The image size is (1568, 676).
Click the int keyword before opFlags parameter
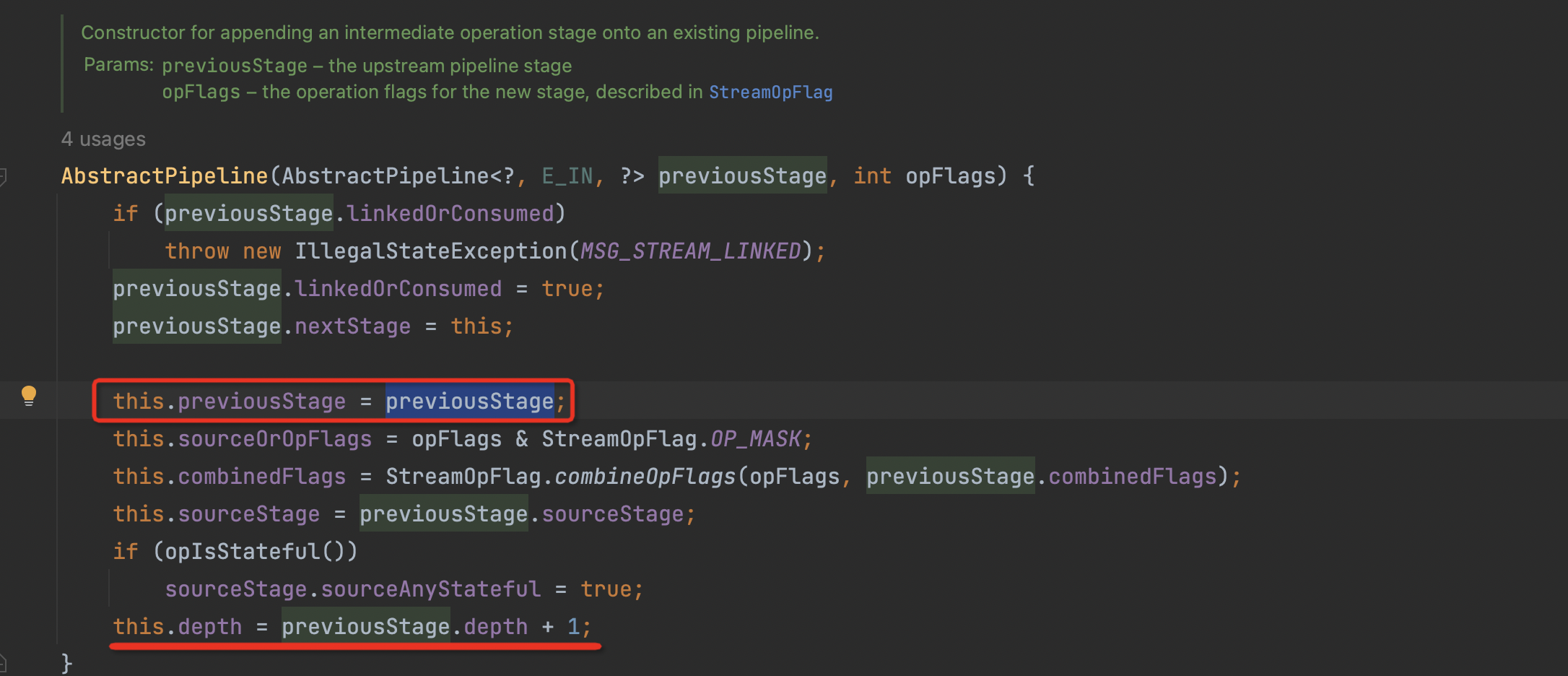click(872, 176)
